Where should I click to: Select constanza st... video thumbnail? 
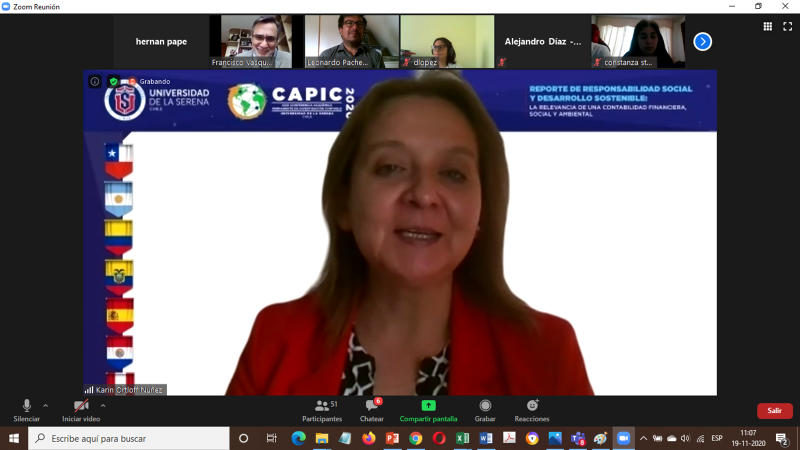[x=638, y=41]
